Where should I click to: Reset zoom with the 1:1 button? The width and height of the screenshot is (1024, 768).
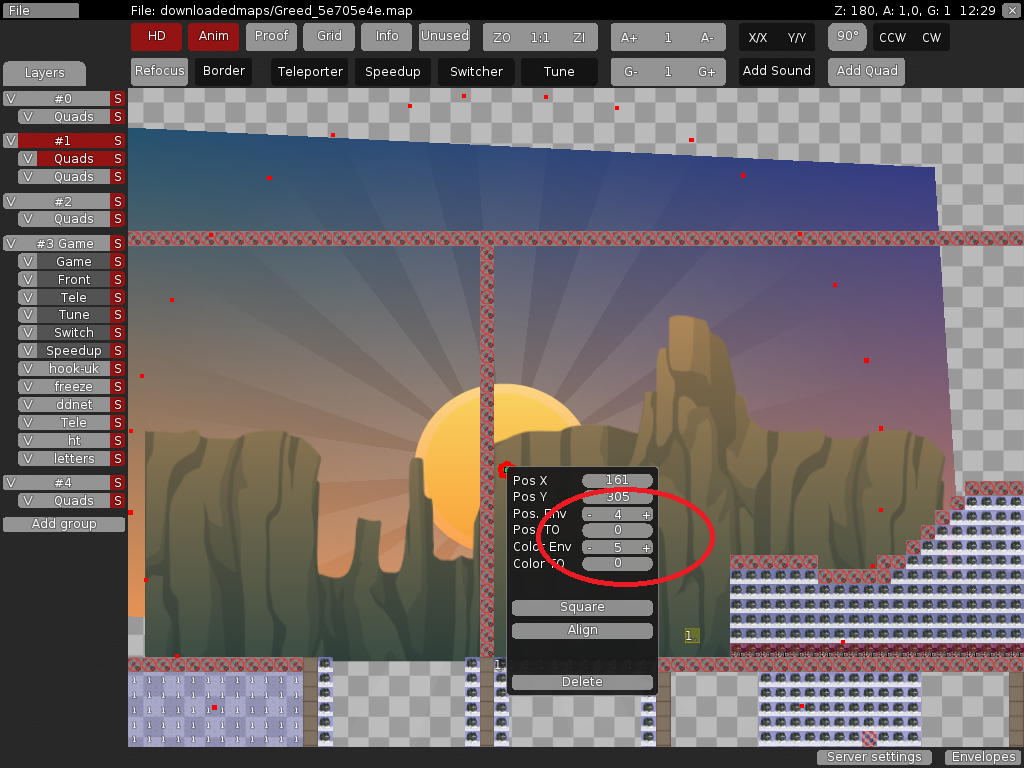(x=540, y=37)
